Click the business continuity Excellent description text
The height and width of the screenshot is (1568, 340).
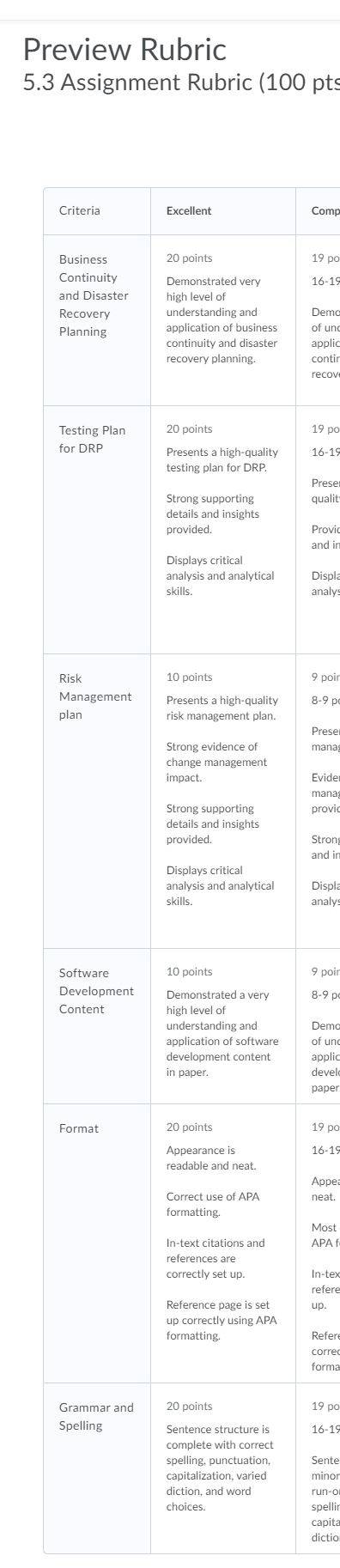point(222,320)
